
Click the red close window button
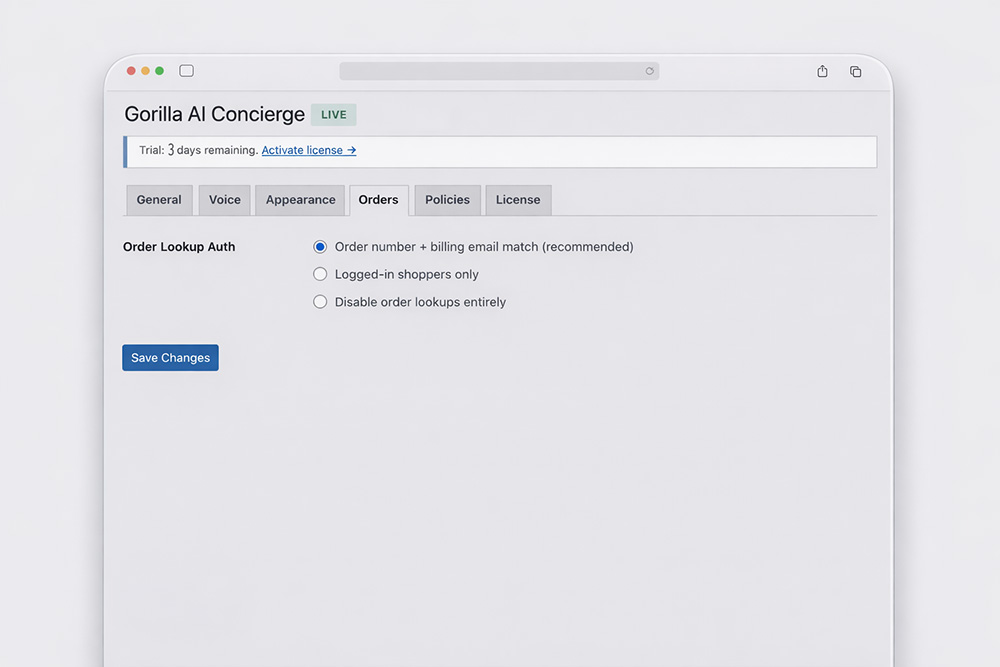(131, 71)
